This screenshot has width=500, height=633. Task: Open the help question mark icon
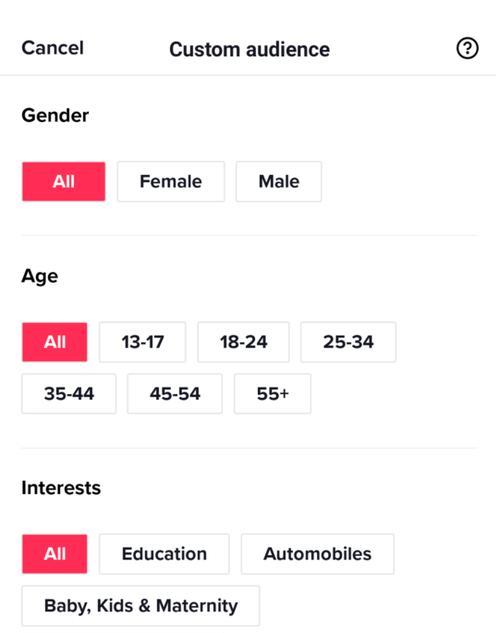click(x=467, y=48)
